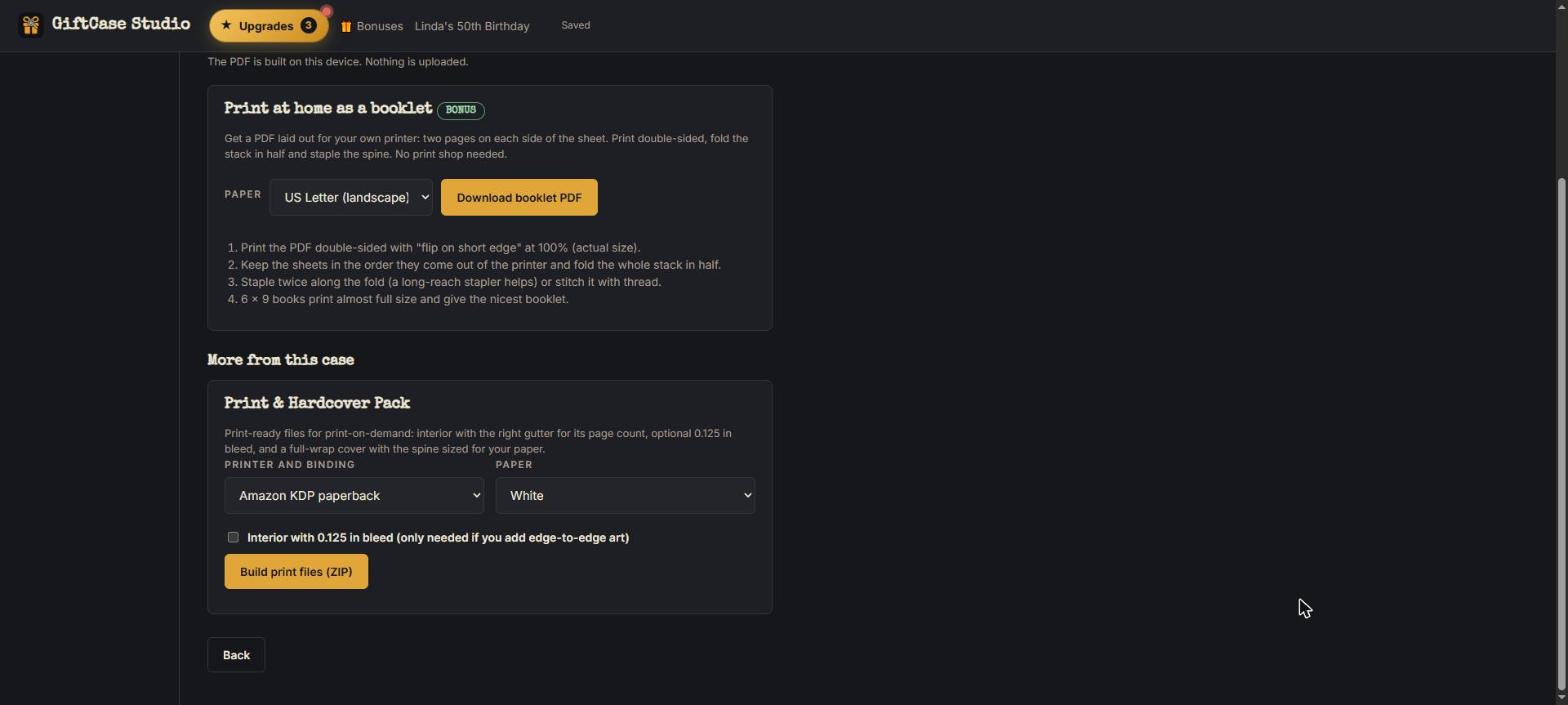Click the vertical scrollbar thumb
1568x705 pixels.
(x=1562, y=435)
